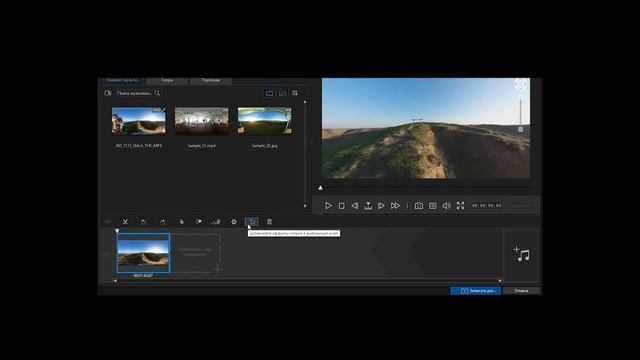Step back with the previous frame button

coord(355,206)
